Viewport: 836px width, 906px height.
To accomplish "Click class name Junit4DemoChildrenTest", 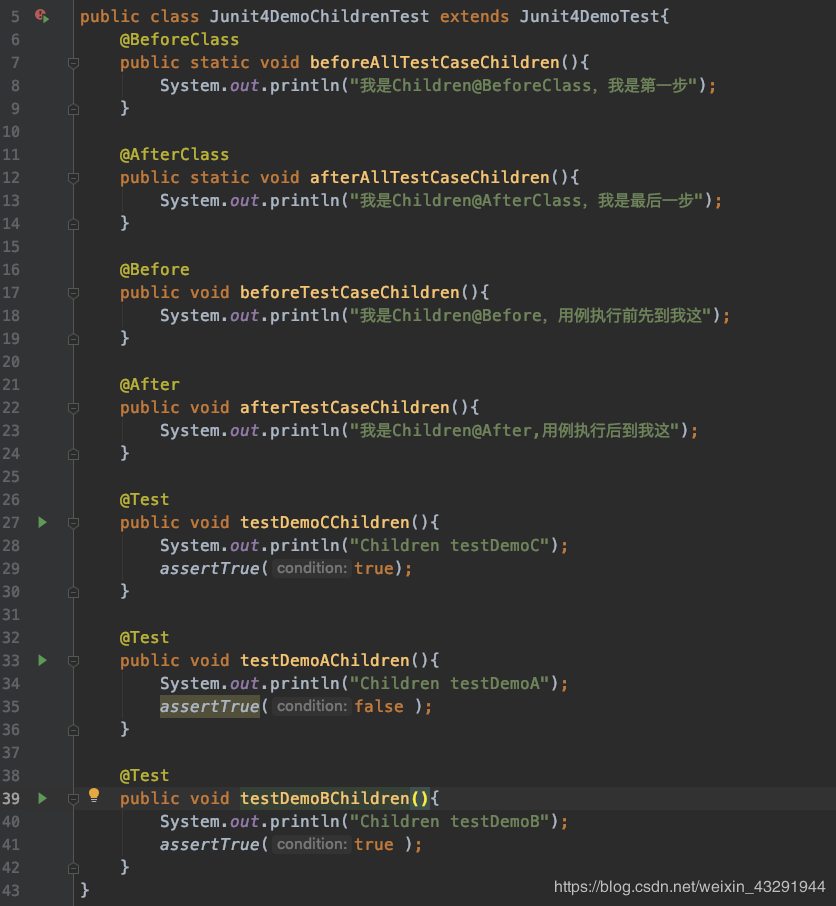I will pyautogui.click(x=319, y=16).
